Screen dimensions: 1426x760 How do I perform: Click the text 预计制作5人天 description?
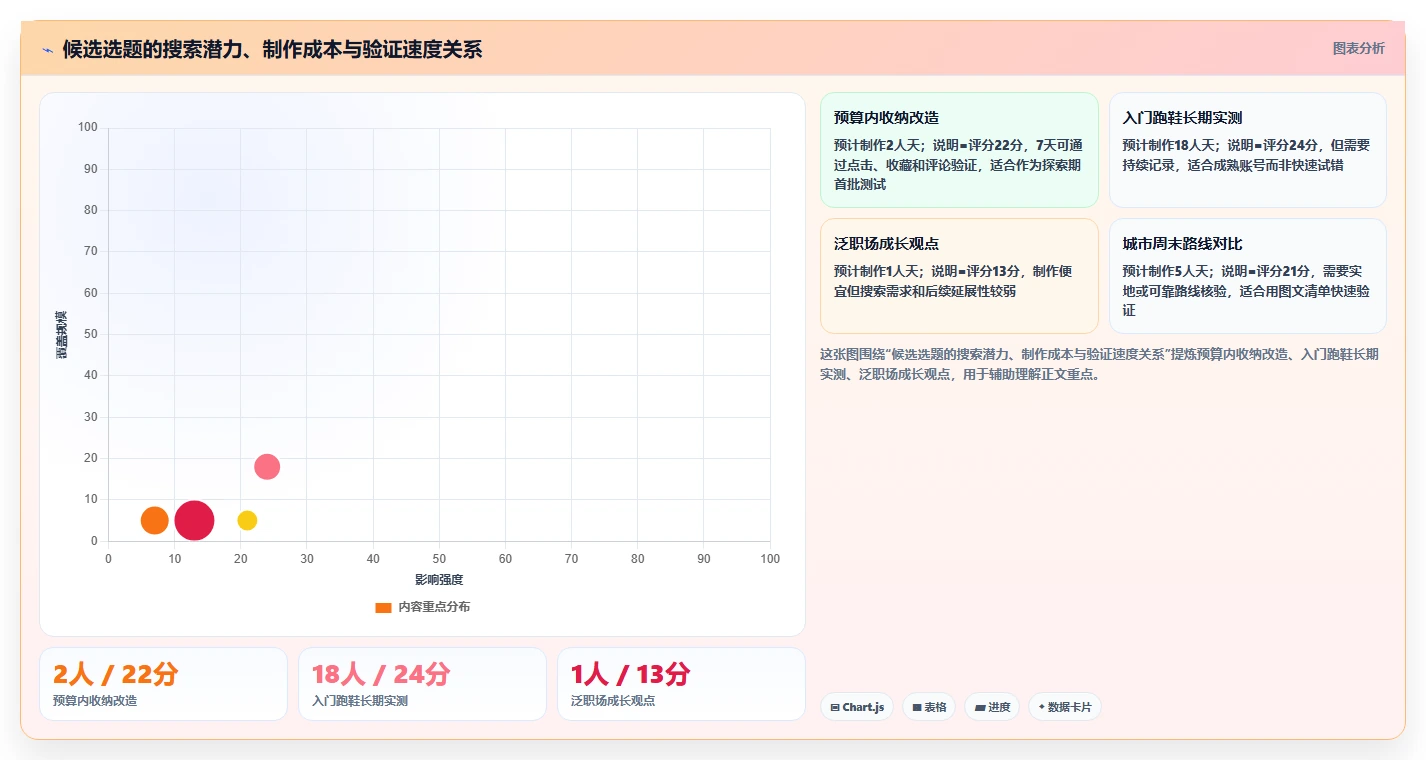[1248, 291]
